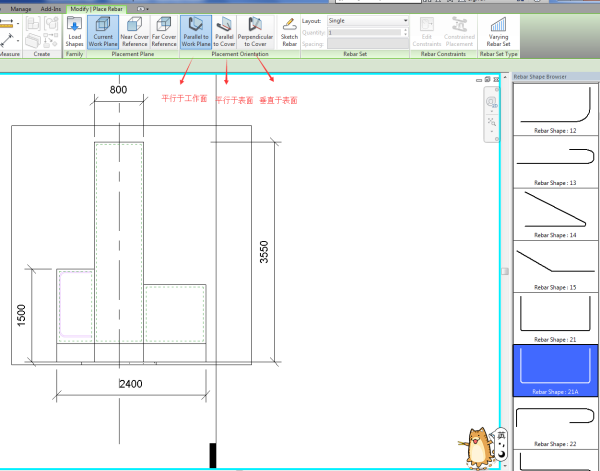
Task: Select highlighted Rebar Shape : 21A thumbnail
Action: [x=555, y=371]
